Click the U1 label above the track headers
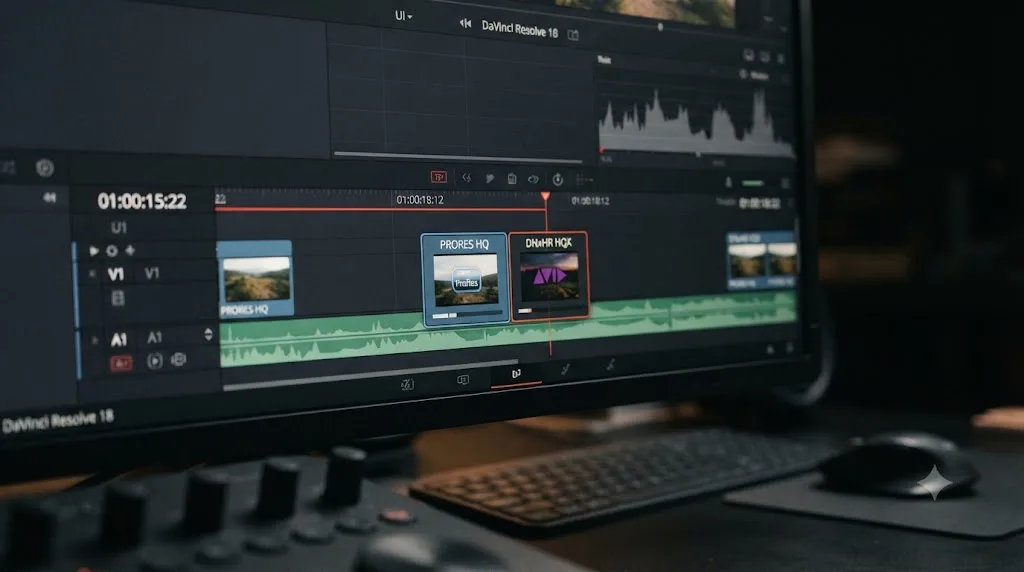The width and height of the screenshot is (1024, 572). tap(118, 227)
